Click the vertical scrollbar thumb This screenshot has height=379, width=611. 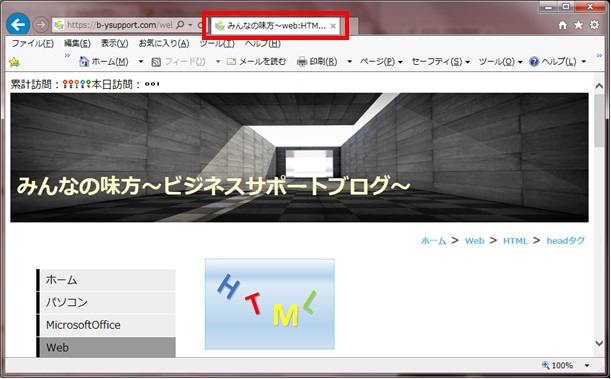point(599,120)
